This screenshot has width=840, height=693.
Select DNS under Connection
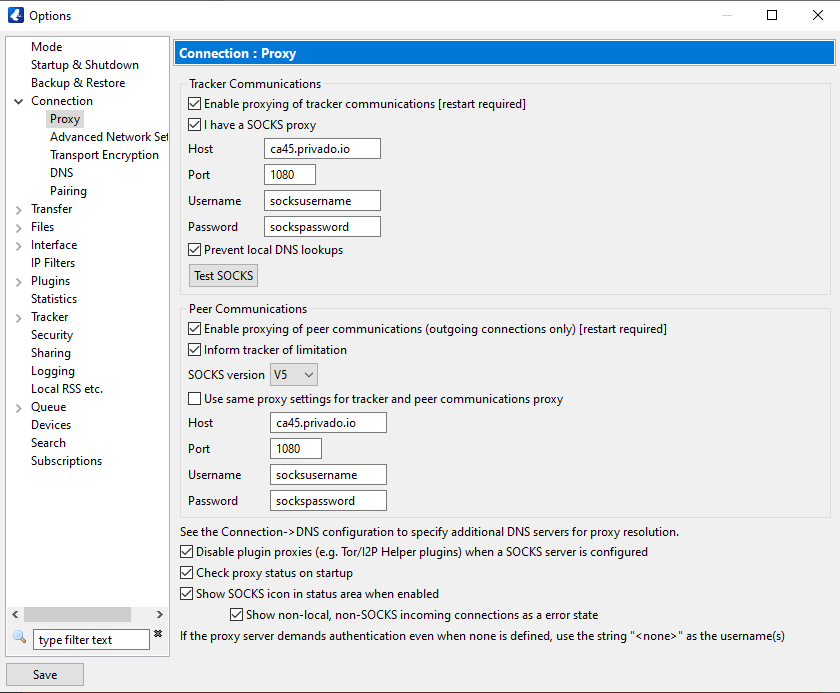pos(61,173)
